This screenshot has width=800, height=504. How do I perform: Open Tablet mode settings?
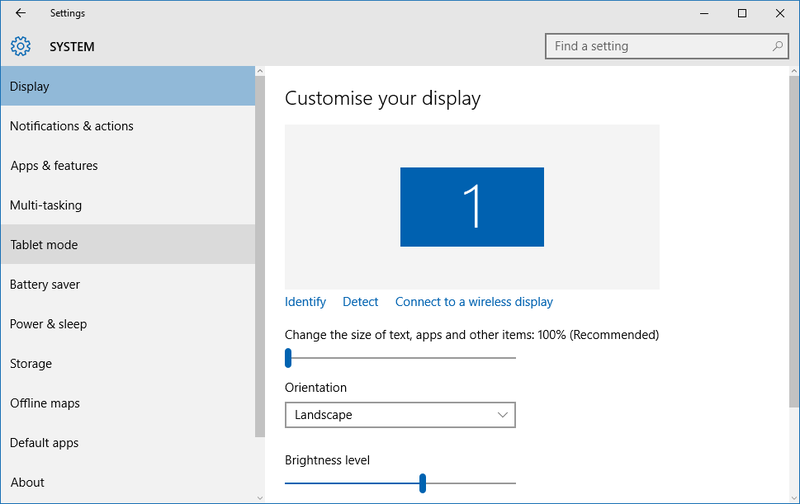click(x=128, y=244)
